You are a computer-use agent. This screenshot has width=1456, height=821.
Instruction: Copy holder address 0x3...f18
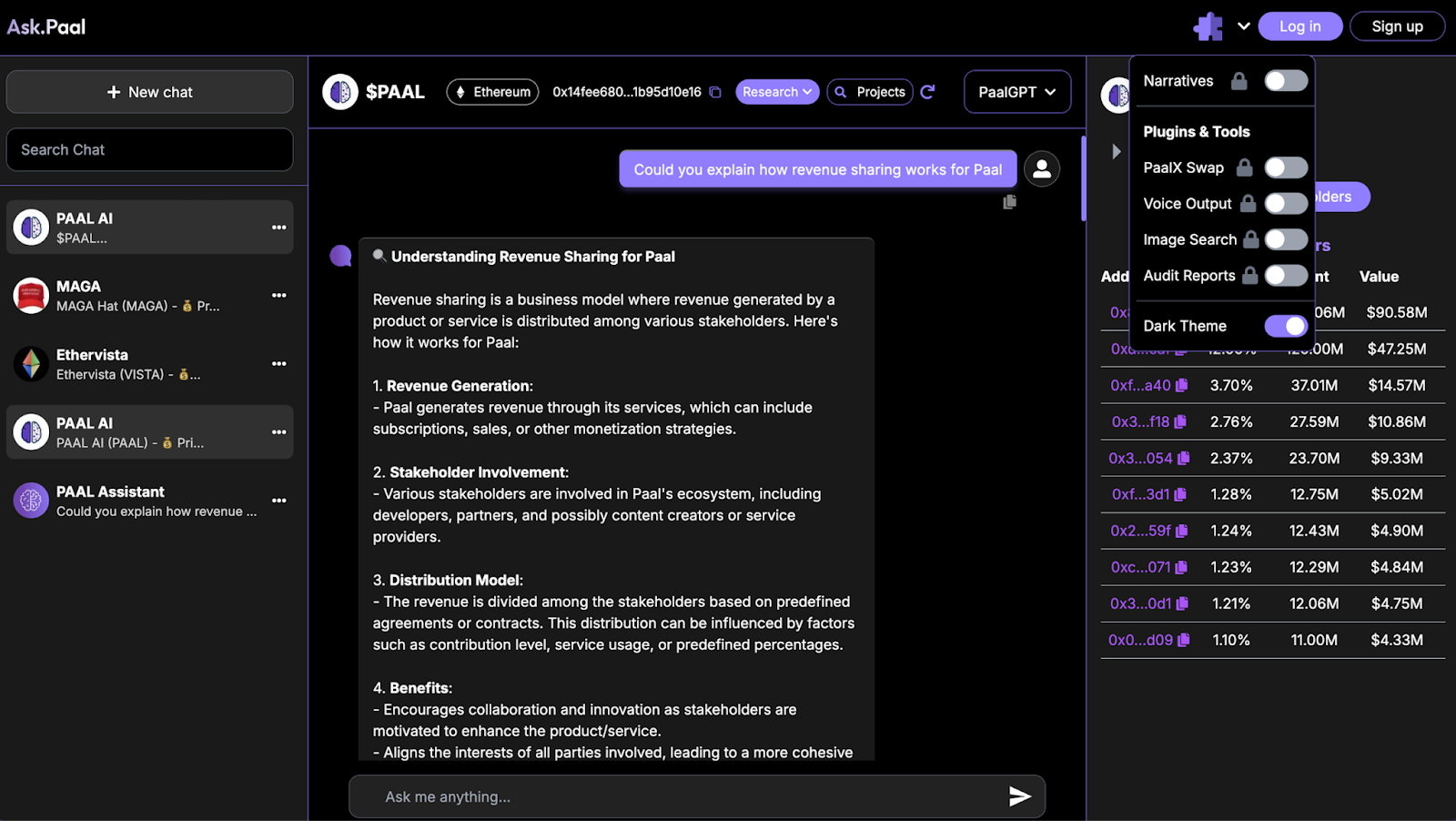[x=1180, y=421]
